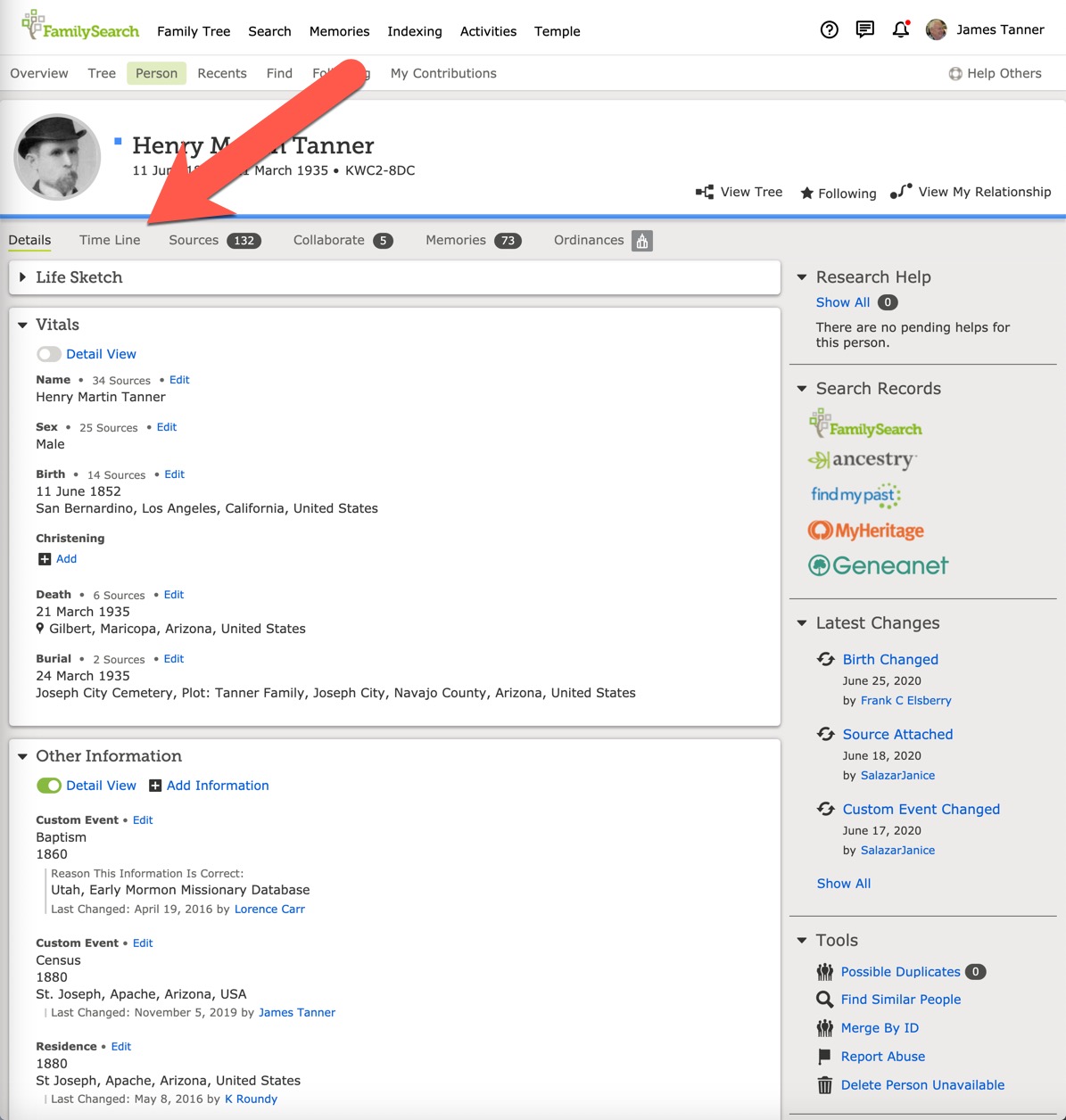Disable Detail View under Other Information
Image resolution: width=1066 pixels, height=1120 pixels.
point(49,786)
